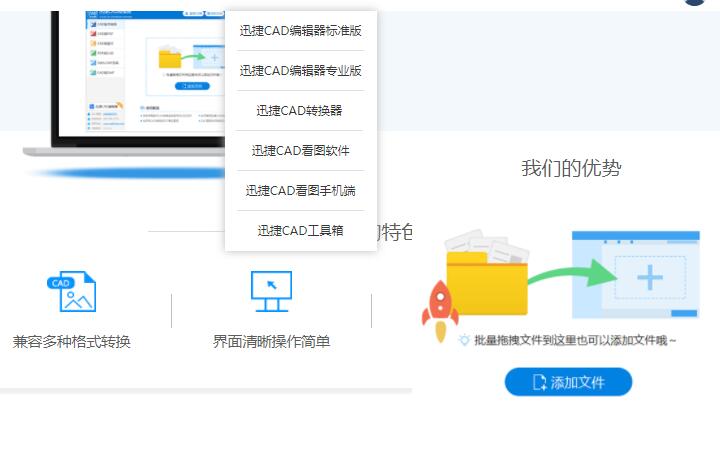This screenshot has width=720, height=450.
Task: Choose 迅捷CAD转换器 menu item
Action: pyautogui.click(x=299, y=111)
